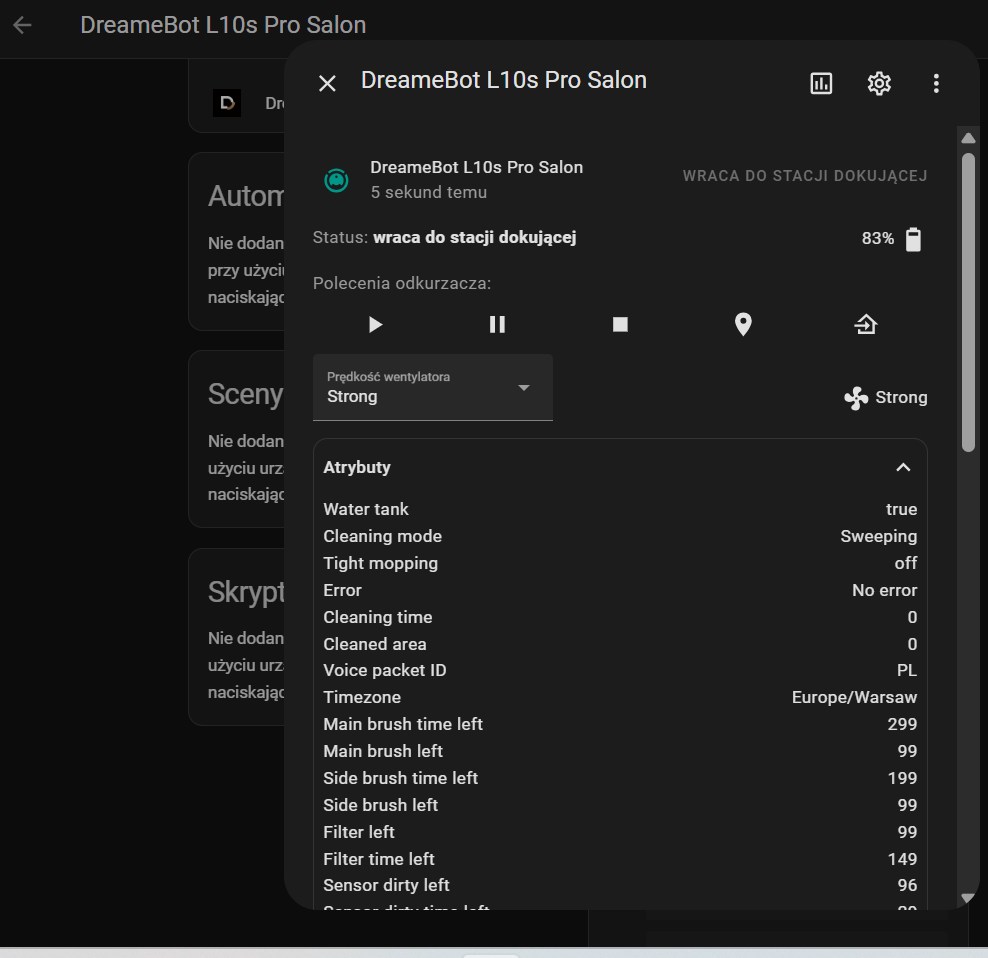This screenshot has height=958, width=988.
Task: Pause the vacuum cleaning
Action: [497, 325]
